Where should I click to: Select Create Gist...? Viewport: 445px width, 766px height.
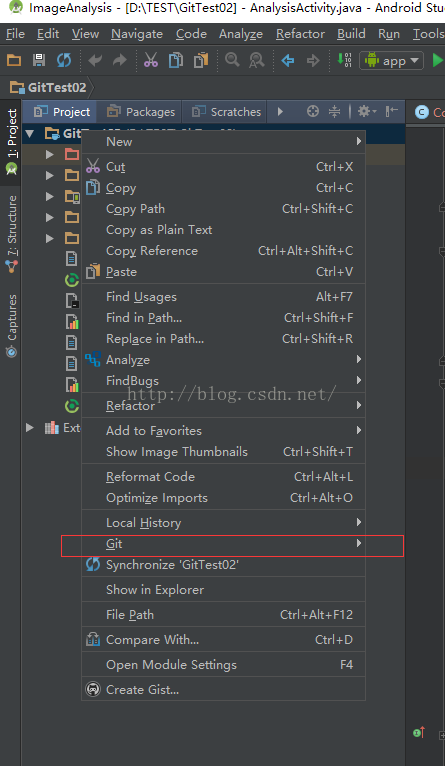[223, 689]
